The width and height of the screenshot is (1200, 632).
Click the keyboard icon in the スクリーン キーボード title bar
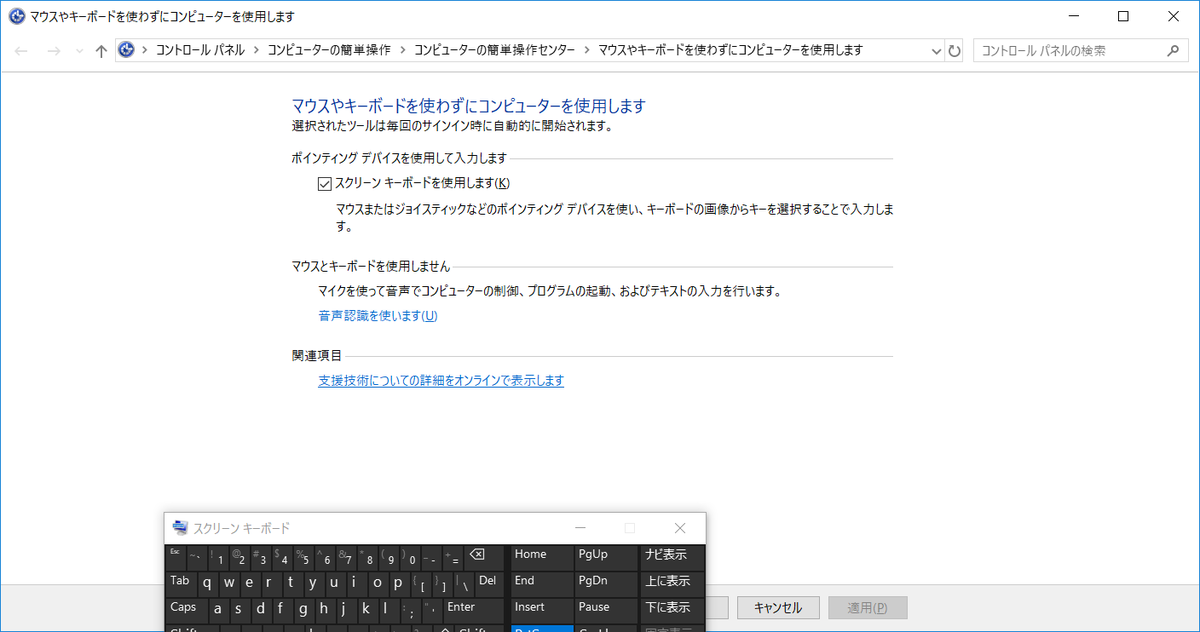[180, 527]
